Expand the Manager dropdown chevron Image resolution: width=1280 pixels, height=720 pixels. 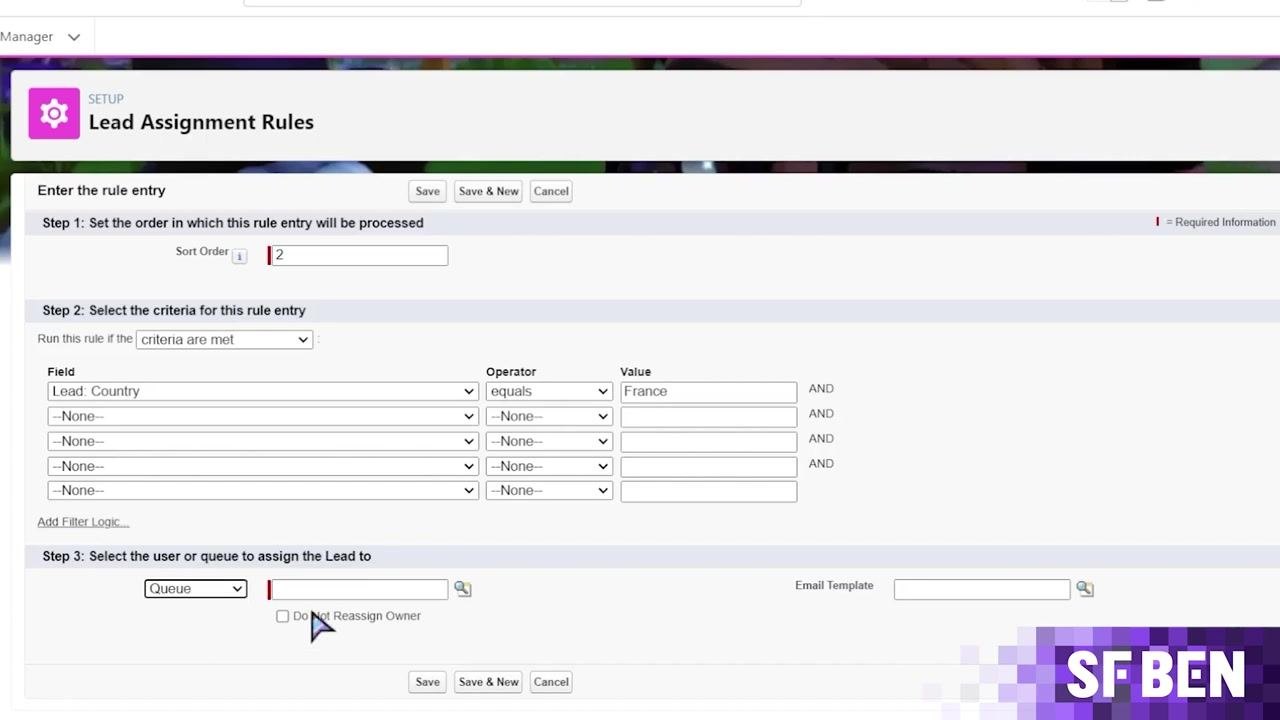[x=73, y=37]
